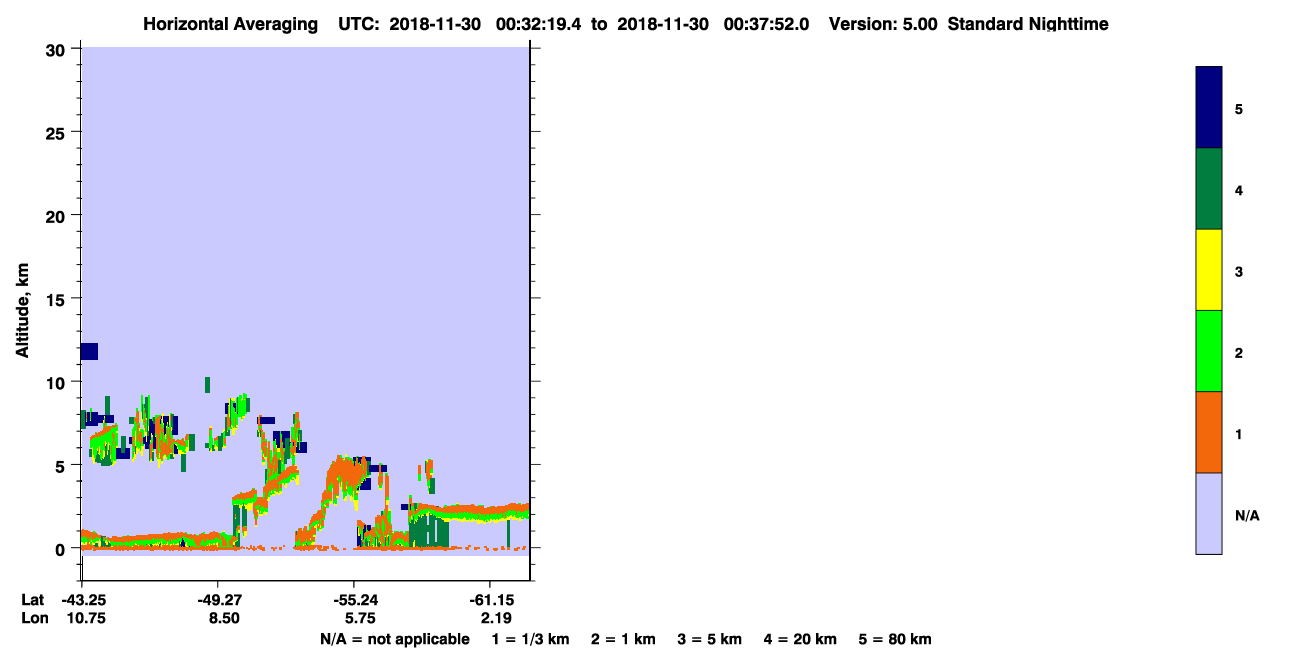Click the start time '00:32:19.4' in the title
This screenshot has height=667, width=1300.
click(538, 24)
